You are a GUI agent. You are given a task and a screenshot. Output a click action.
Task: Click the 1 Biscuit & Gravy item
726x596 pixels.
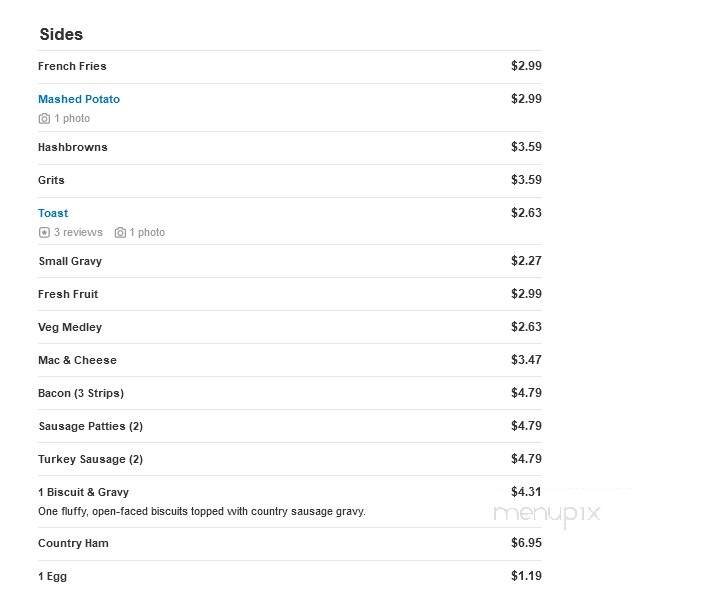[x=83, y=492]
